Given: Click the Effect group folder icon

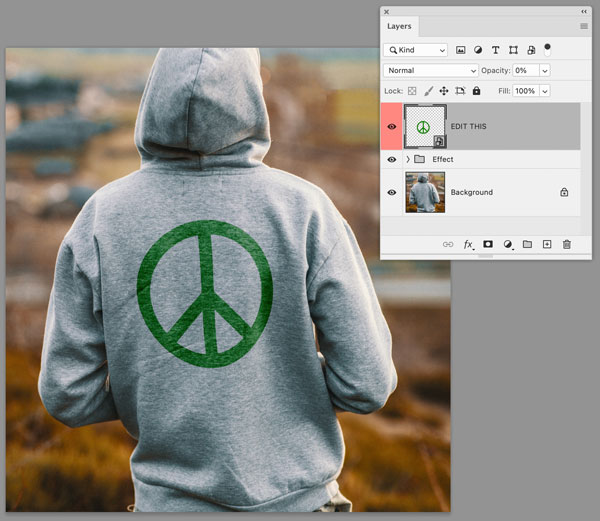Looking at the screenshot, I should click(420, 159).
